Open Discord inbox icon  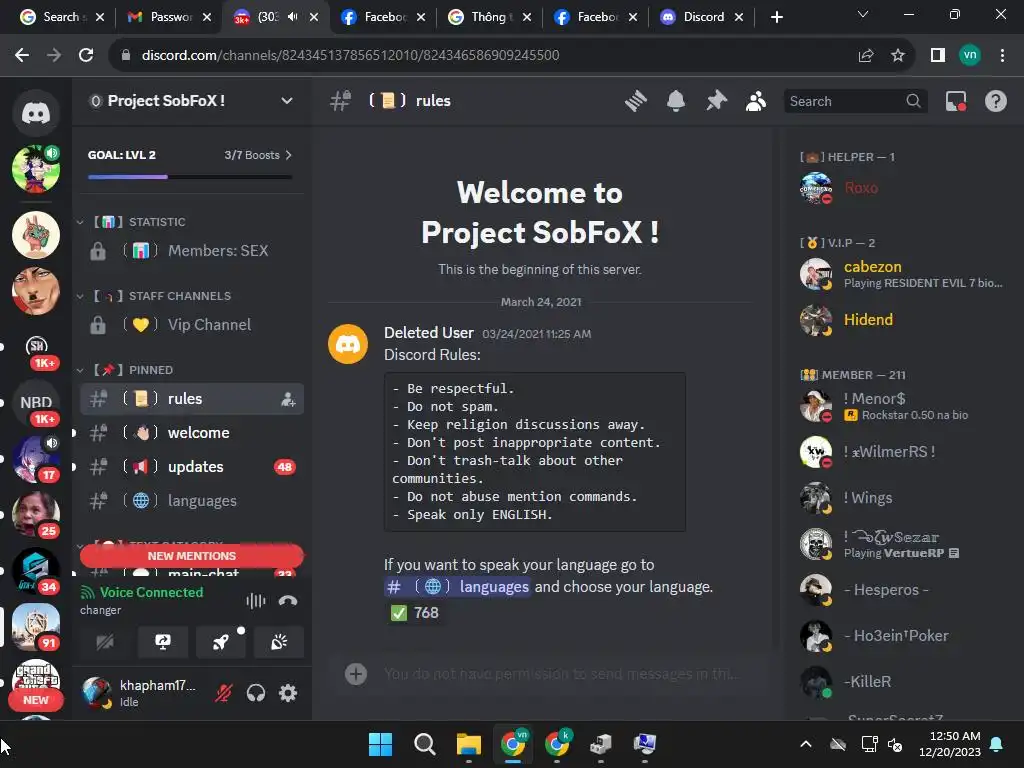956,101
